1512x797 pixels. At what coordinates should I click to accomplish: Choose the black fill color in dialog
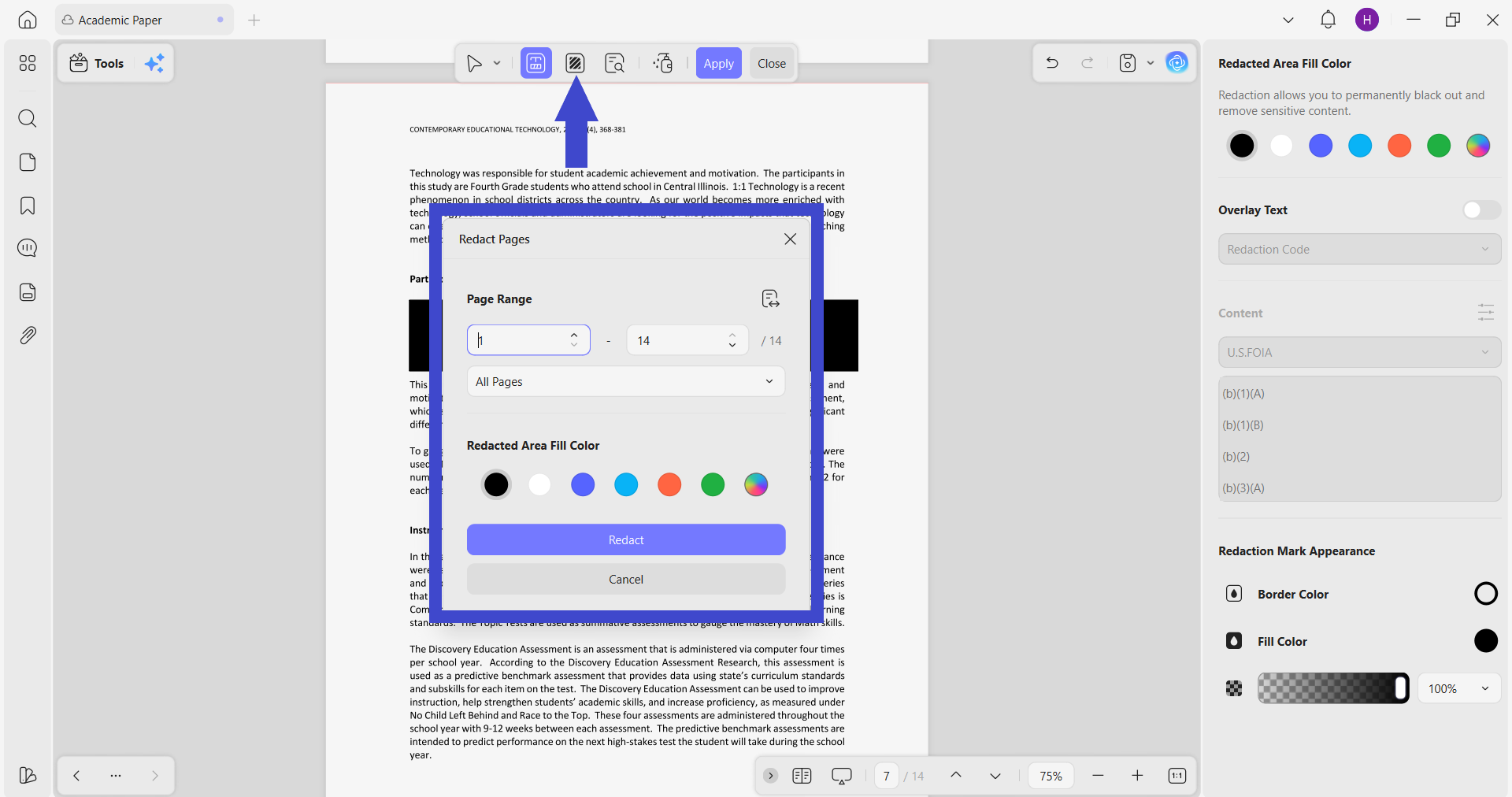[x=496, y=484]
